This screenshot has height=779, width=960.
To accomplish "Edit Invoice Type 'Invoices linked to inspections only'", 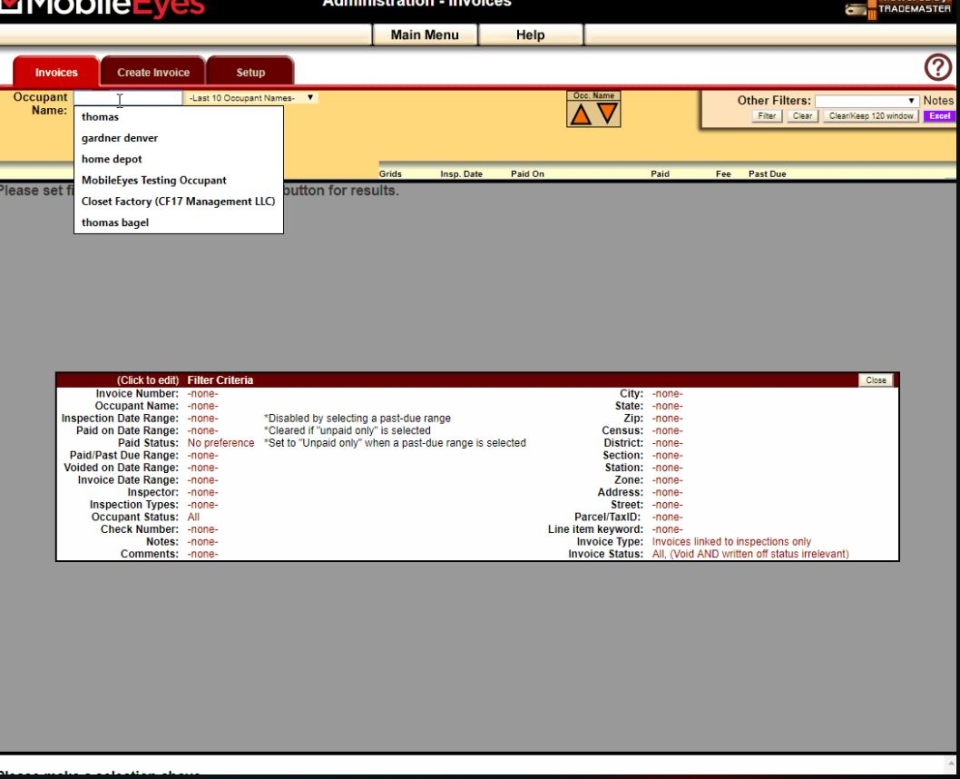I will pos(732,542).
